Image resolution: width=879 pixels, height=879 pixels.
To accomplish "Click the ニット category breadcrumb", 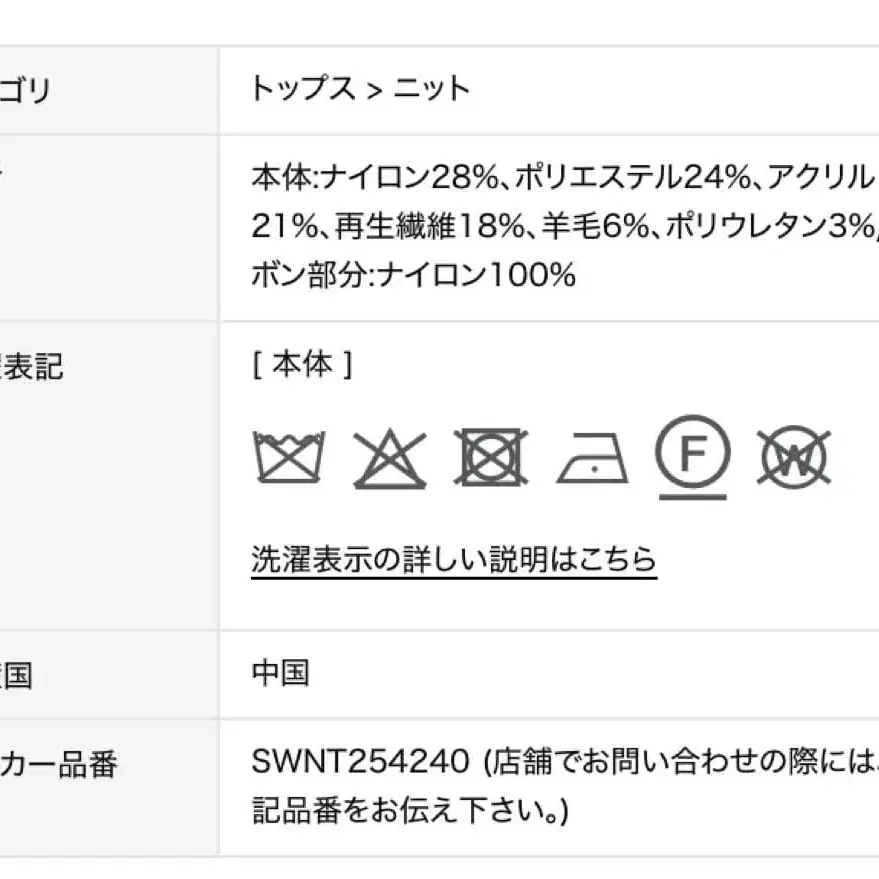I will point(431,89).
